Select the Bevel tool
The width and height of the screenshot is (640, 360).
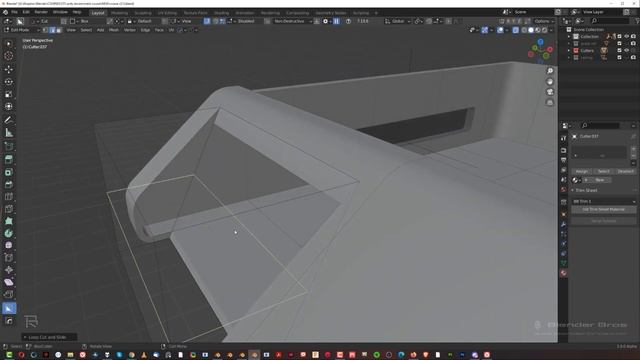(x=9, y=184)
